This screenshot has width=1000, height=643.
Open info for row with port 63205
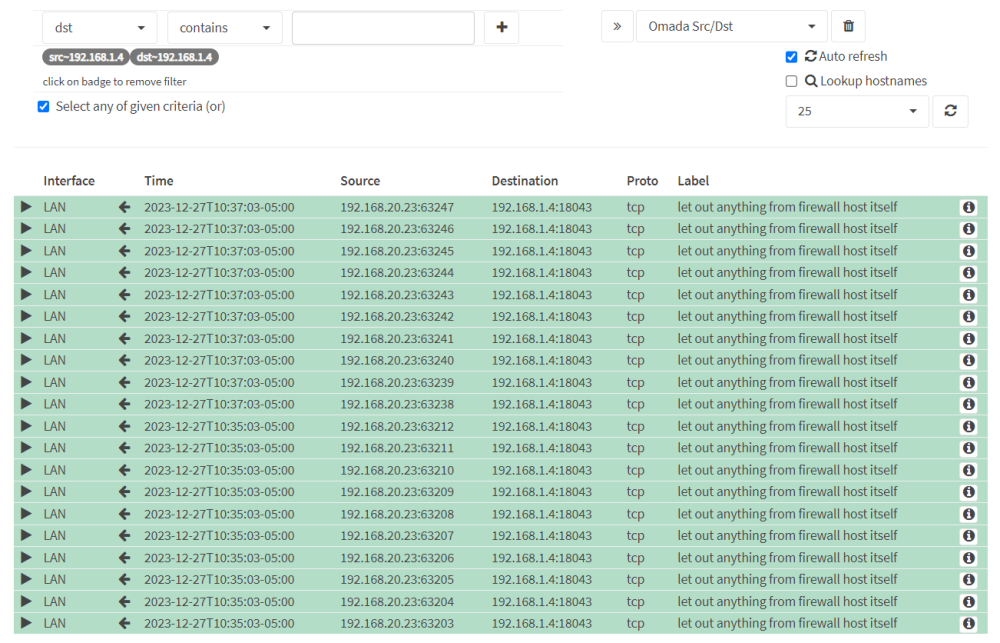click(x=968, y=580)
